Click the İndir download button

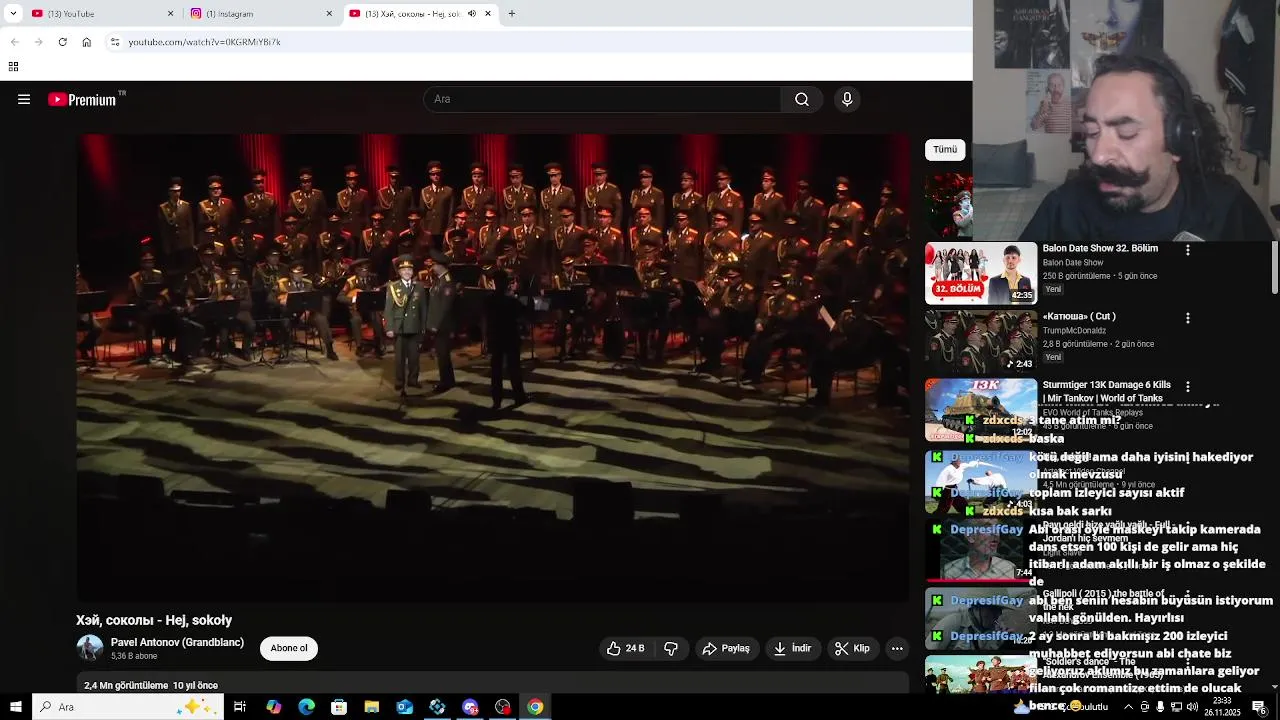coord(792,648)
